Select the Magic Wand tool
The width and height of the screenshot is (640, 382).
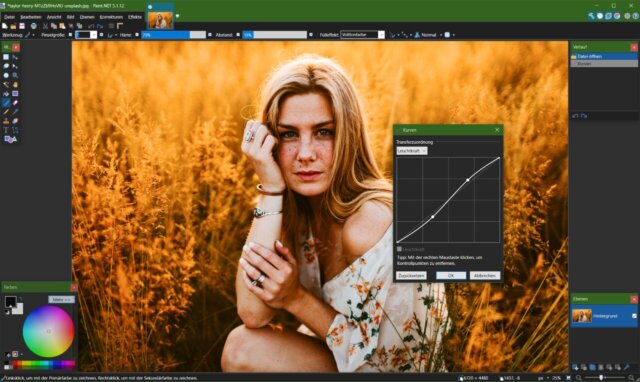6,84
